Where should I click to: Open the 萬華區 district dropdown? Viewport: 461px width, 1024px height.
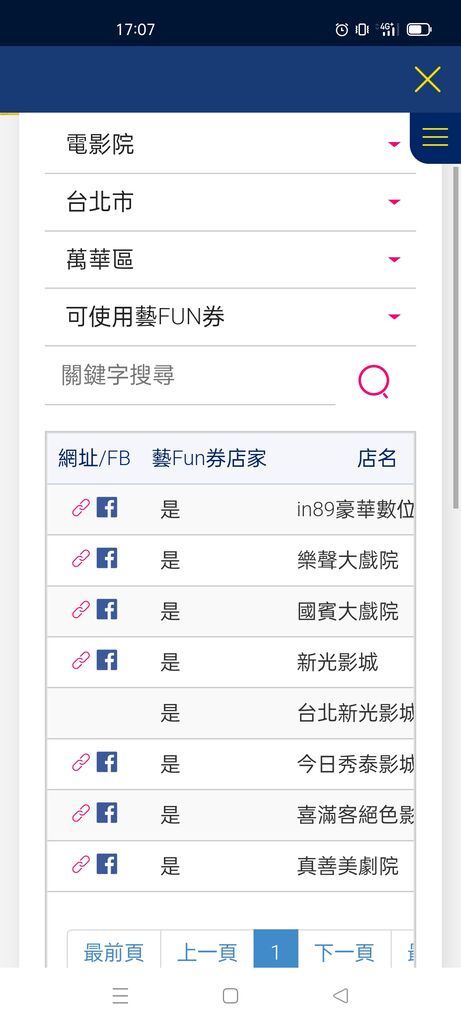pyautogui.click(x=230, y=259)
